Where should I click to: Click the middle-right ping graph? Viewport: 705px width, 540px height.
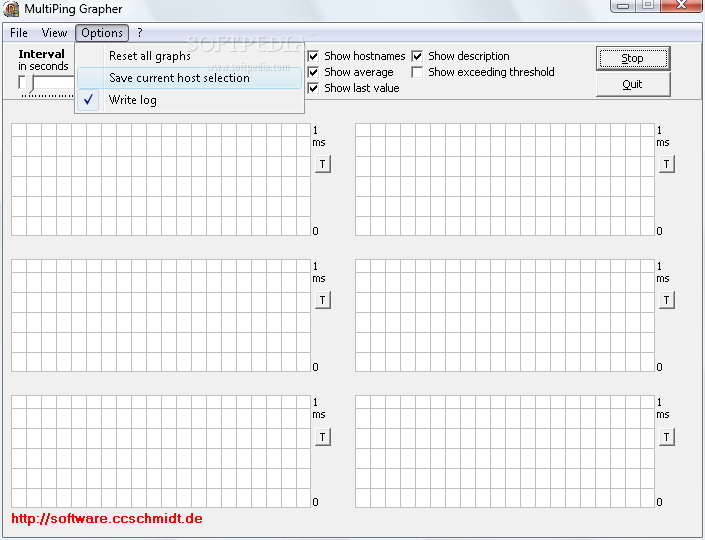[505, 316]
